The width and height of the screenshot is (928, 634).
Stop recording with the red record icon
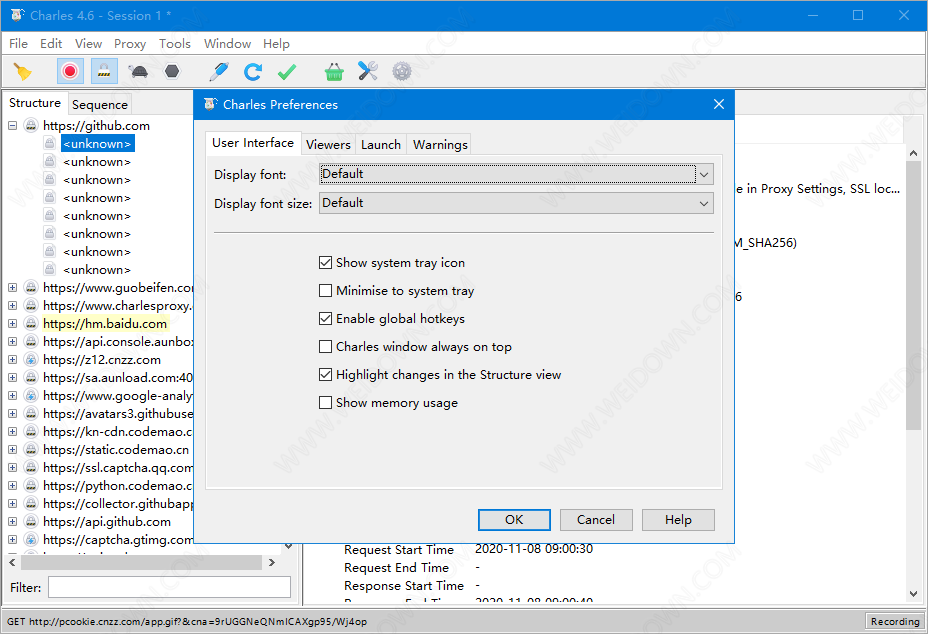(70, 72)
